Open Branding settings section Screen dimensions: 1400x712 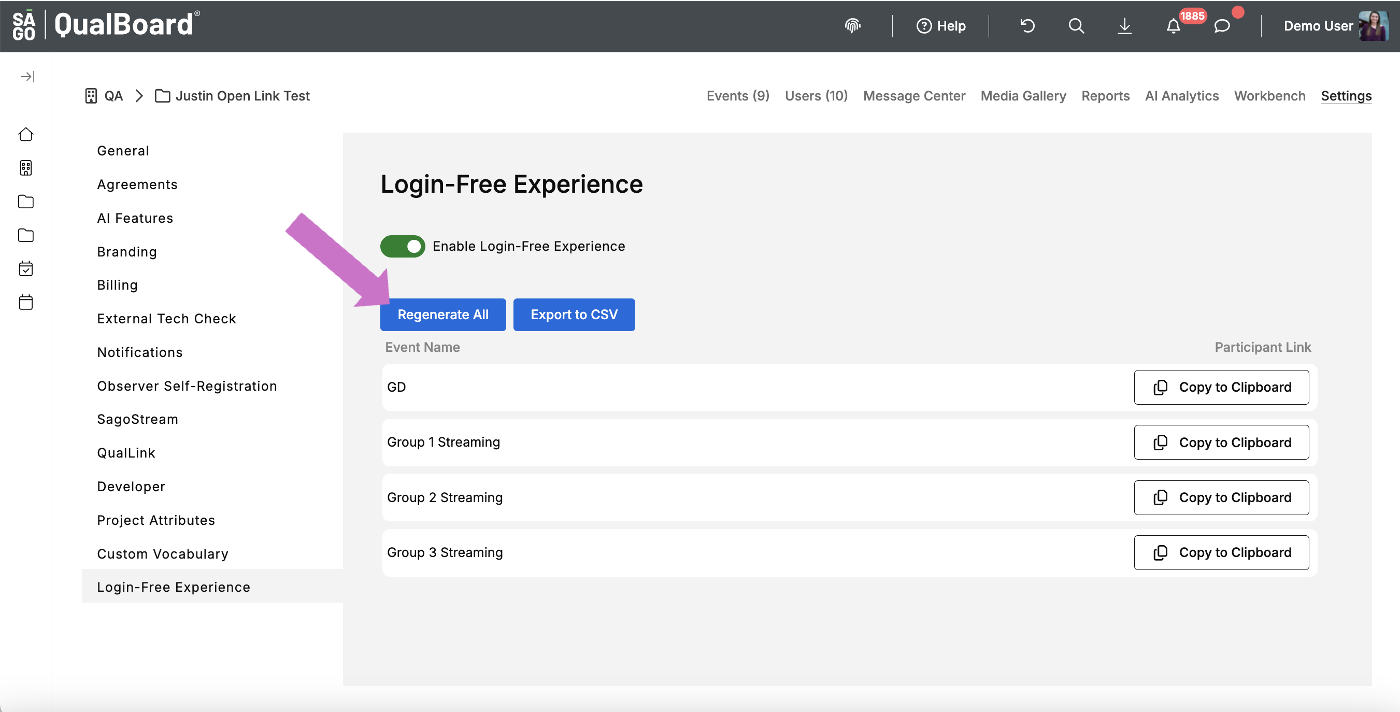127,252
